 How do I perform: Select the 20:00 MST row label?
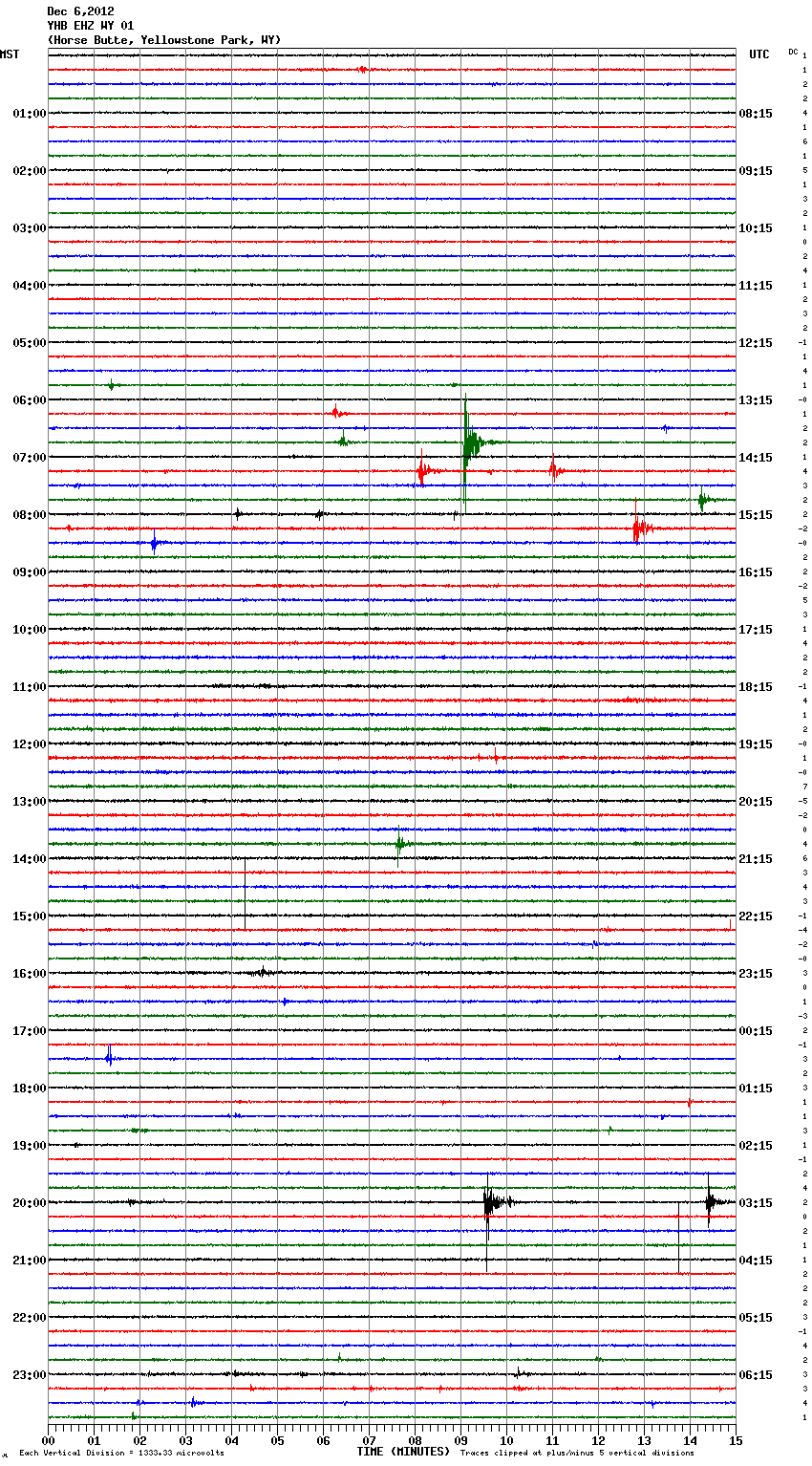point(30,1203)
